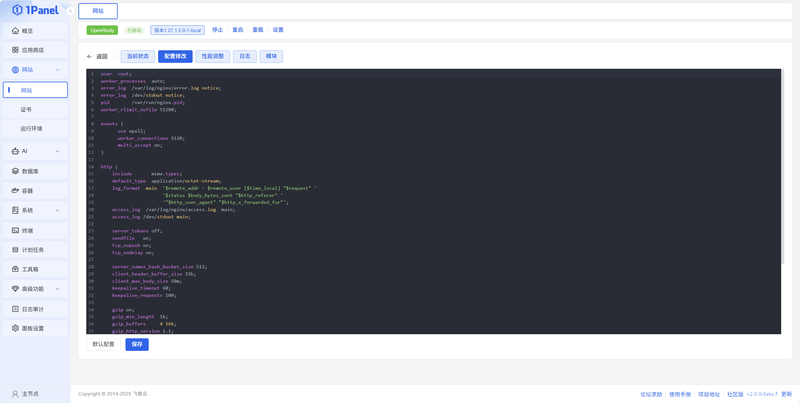Switch to the 当前状态 tab
This screenshot has width=800, height=403.
(138, 56)
